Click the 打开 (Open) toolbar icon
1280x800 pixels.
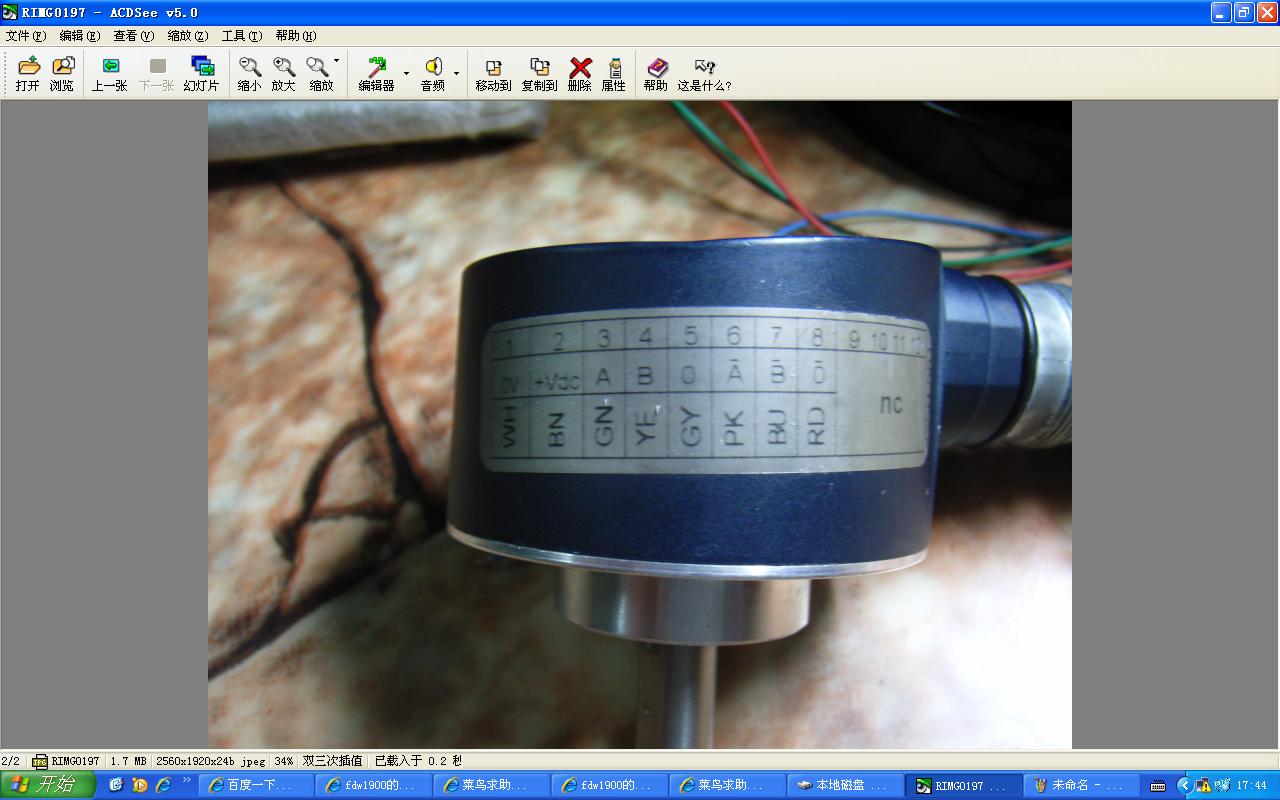[x=28, y=74]
